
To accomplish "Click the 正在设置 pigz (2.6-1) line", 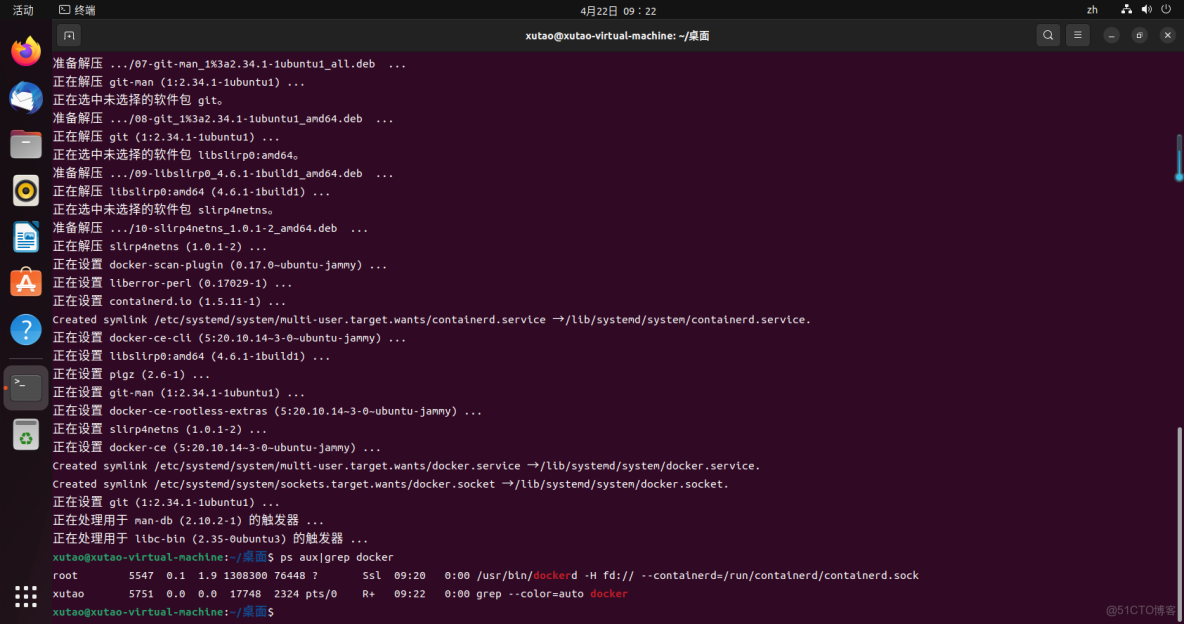I will coord(131,375).
